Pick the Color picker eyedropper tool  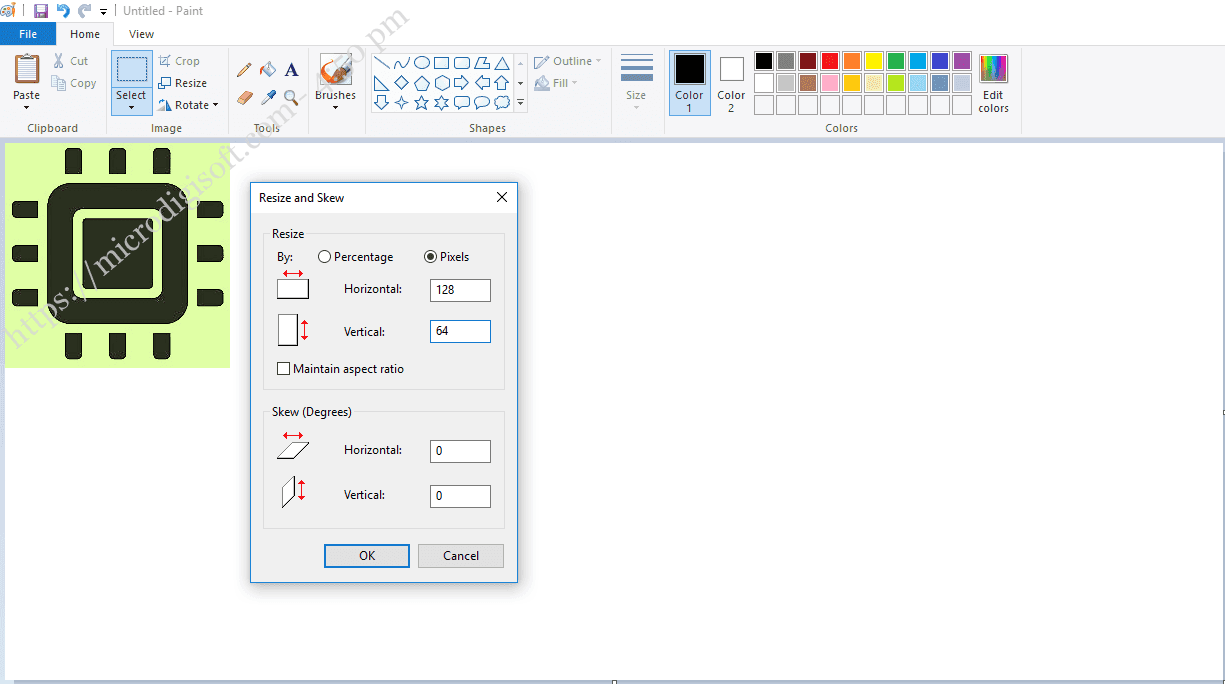point(267,98)
